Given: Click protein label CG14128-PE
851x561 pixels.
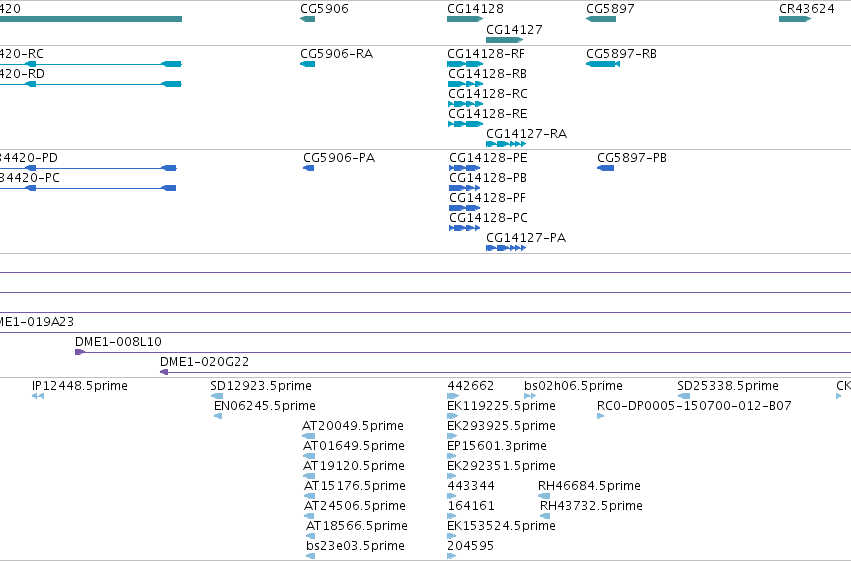Looking at the screenshot, I should [488, 158].
